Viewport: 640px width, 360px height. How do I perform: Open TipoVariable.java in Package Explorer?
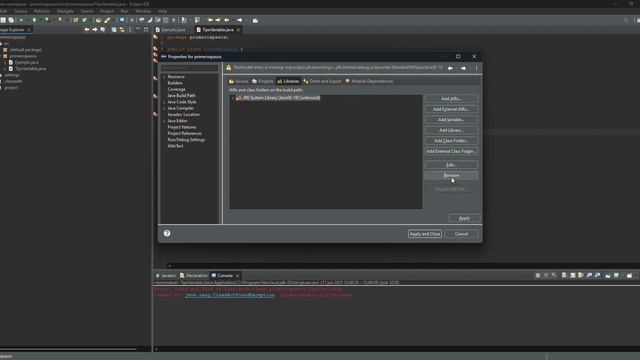click(x=30, y=69)
